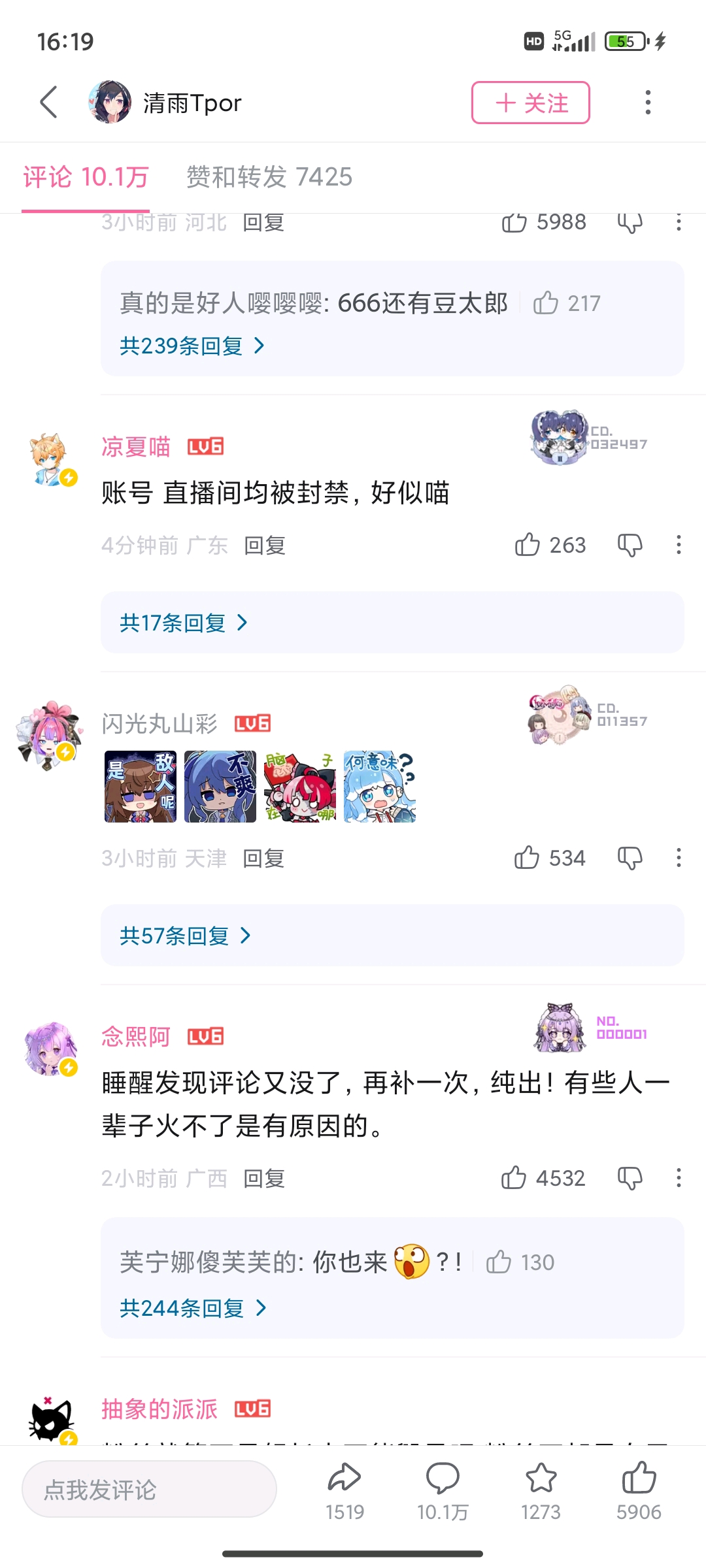The width and height of the screenshot is (706, 1568).
Task: Open more options on 凉夏喵's comment
Action: point(679,545)
